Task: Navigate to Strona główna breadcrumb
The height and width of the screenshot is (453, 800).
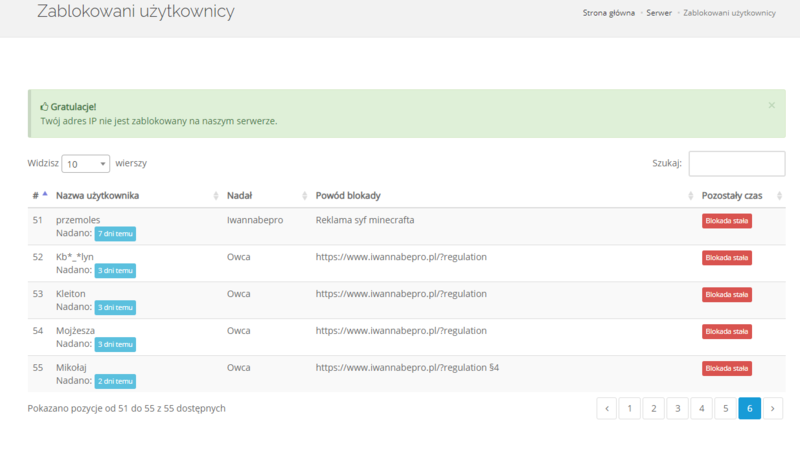Action: [608, 13]
